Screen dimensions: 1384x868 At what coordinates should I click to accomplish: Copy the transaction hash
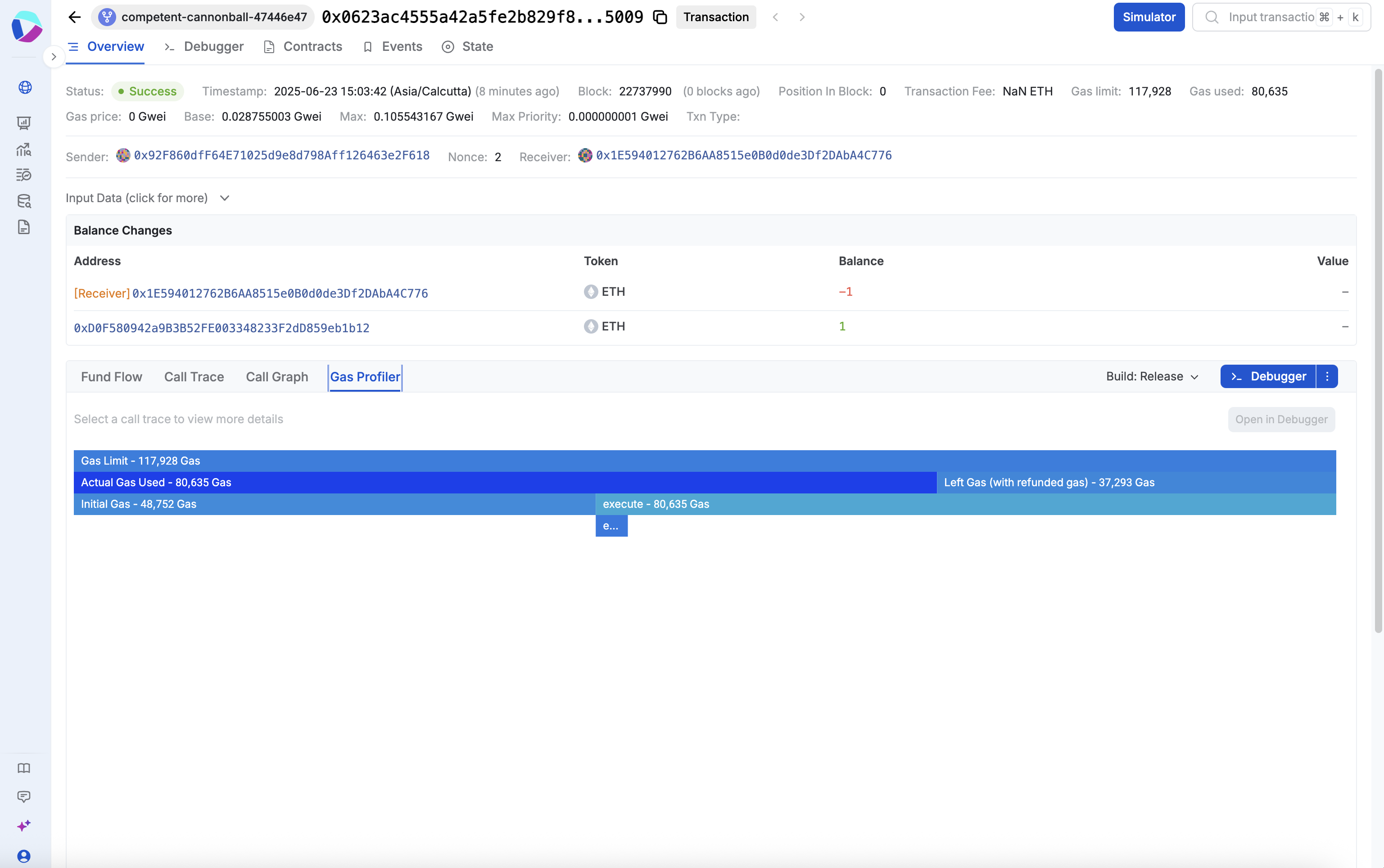click(660, 17)
